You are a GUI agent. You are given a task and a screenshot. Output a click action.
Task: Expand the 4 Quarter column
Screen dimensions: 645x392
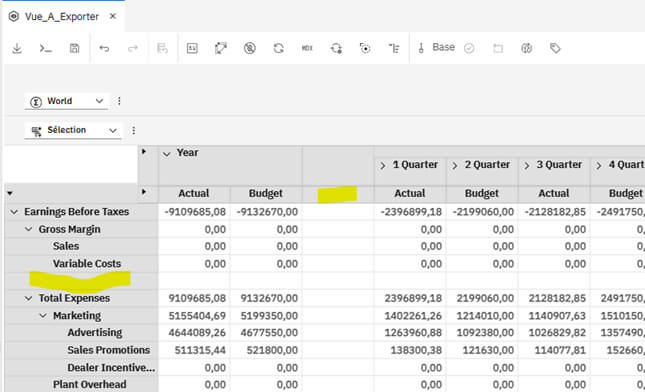click(x=599, y=166)
